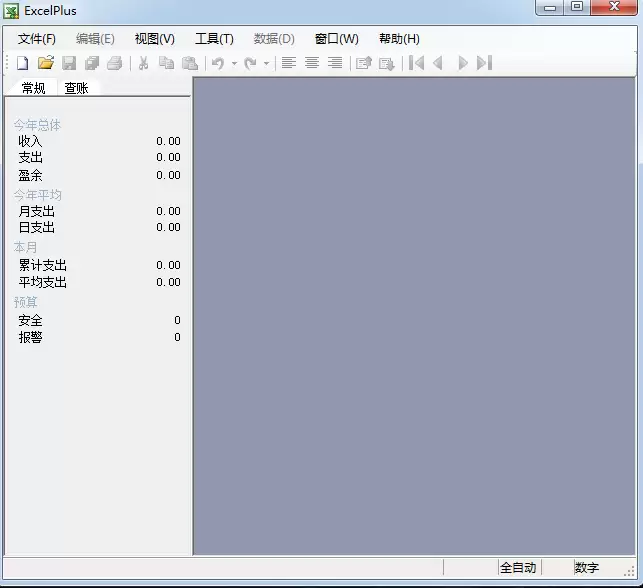Screen dimensions: 643x588
Task: Go to next record arrow
Action: tap(463, 63)
